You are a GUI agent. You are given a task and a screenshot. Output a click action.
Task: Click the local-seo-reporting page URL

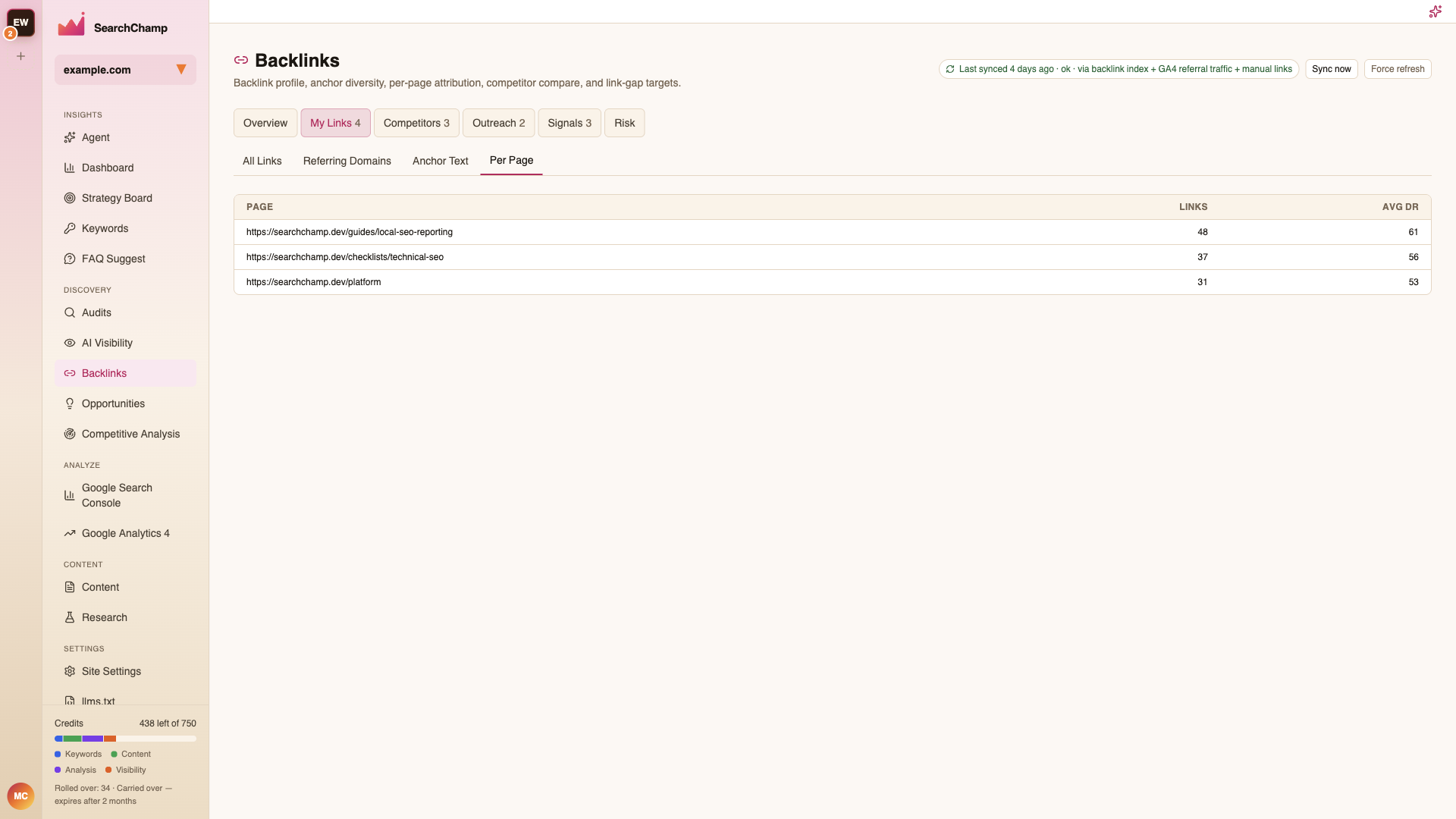[350, 232]
